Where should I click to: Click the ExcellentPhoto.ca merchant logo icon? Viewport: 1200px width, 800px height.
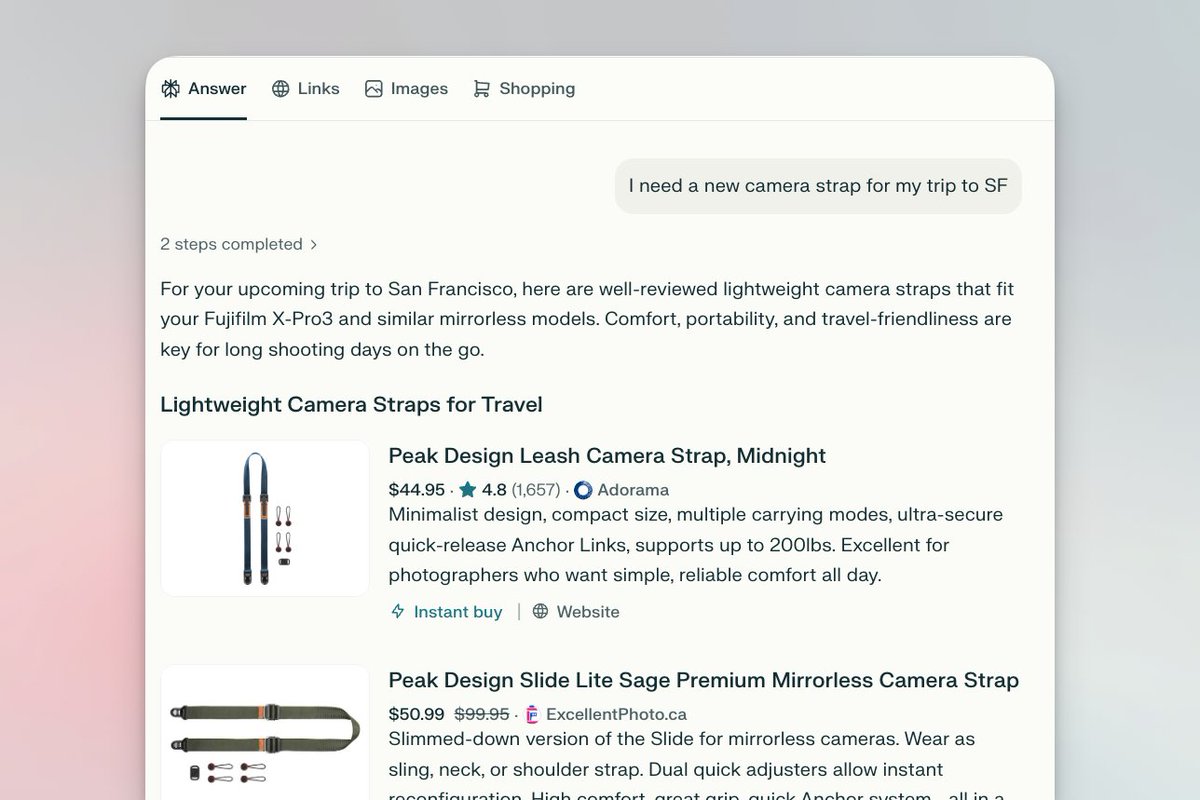(x=532, y=714)
